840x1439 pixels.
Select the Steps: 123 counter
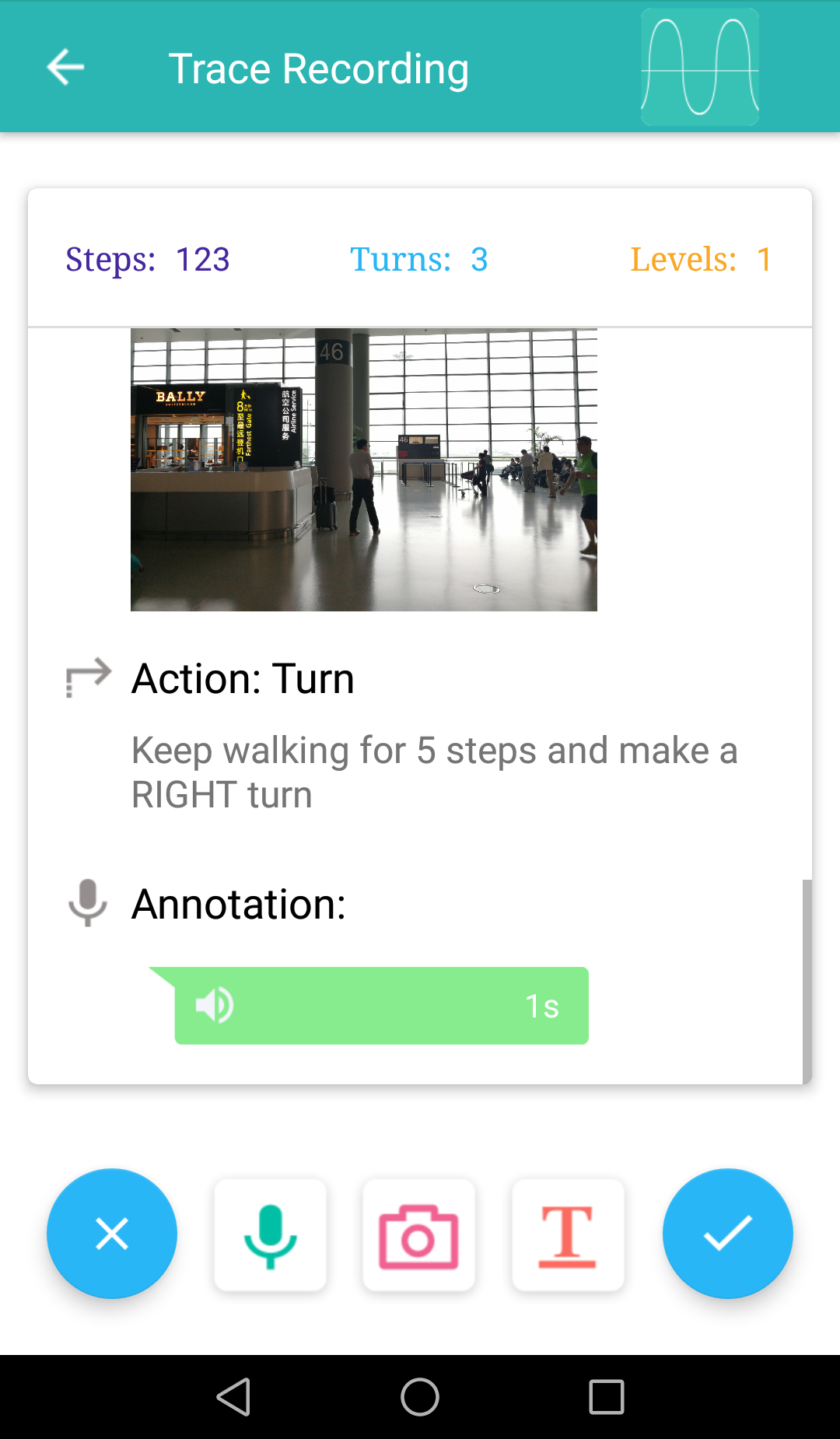coord(148,259)
